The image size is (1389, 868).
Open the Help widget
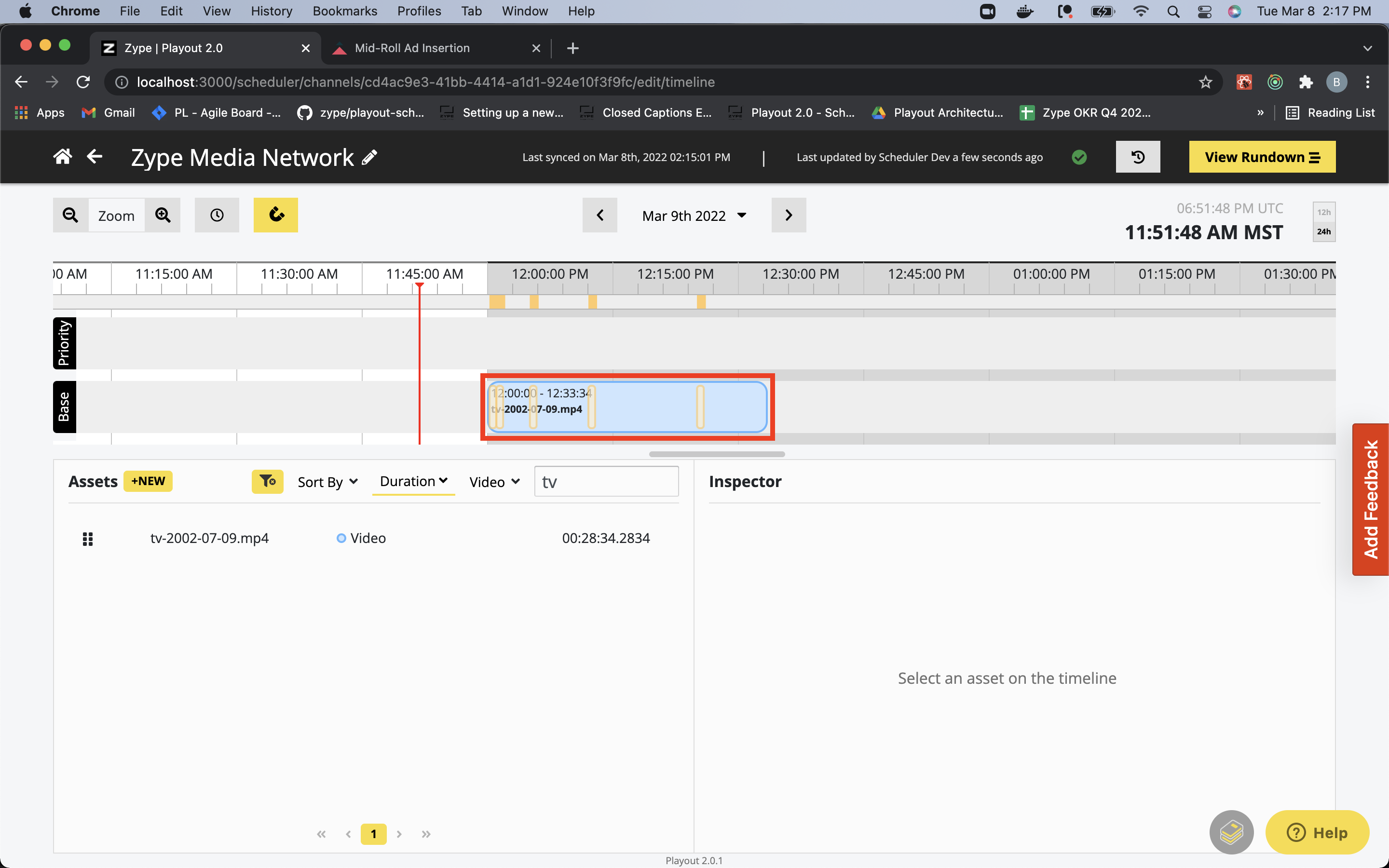click(x=1317, y=832)
